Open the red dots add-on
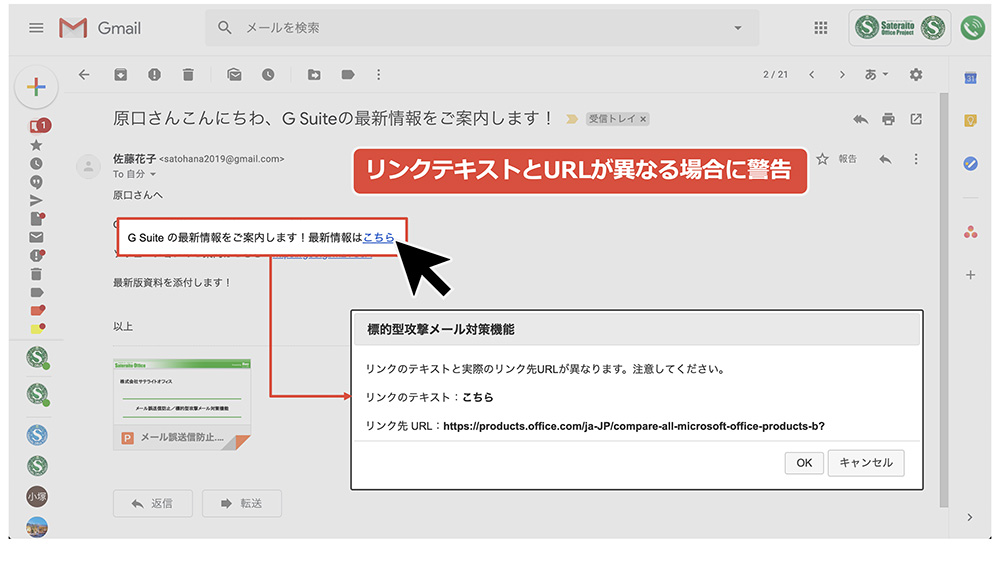The image size is (1000, 570). [x=971, y=232]
